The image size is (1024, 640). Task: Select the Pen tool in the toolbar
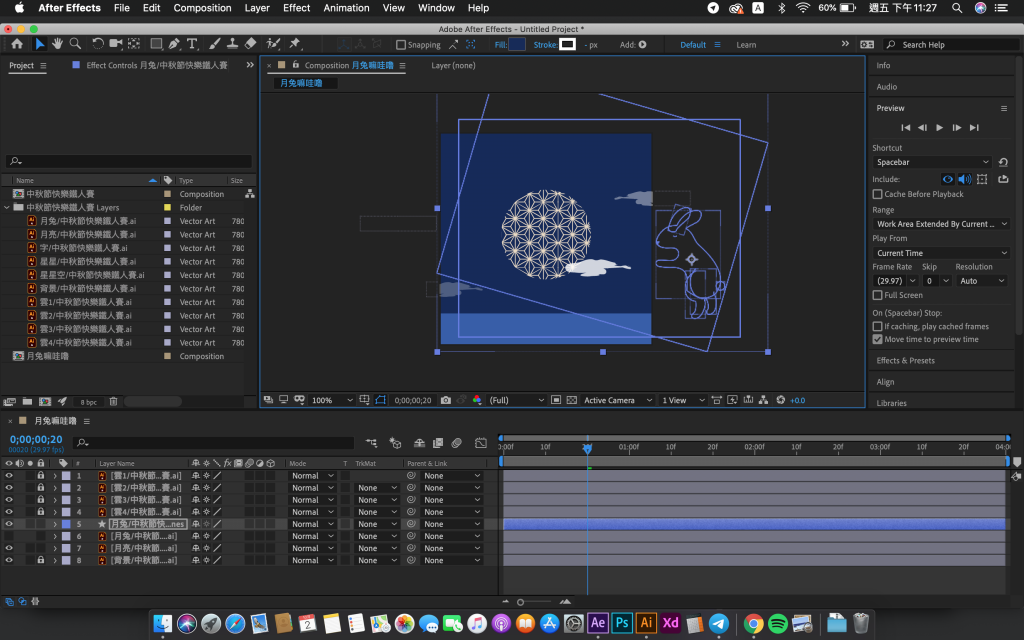pyautogui.click(x=174, y=44)
